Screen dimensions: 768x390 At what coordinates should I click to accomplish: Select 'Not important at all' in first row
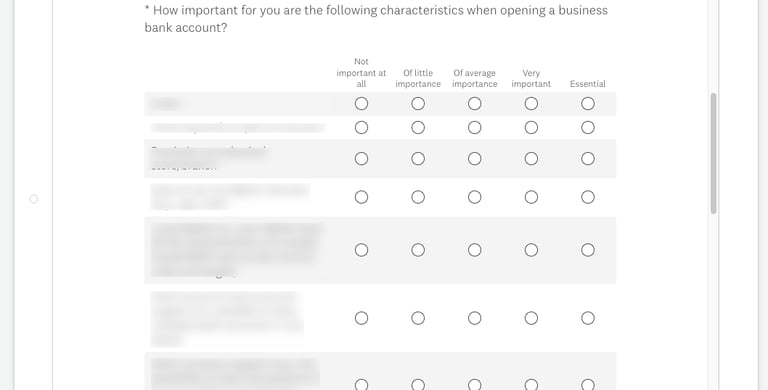coord(361,104)
